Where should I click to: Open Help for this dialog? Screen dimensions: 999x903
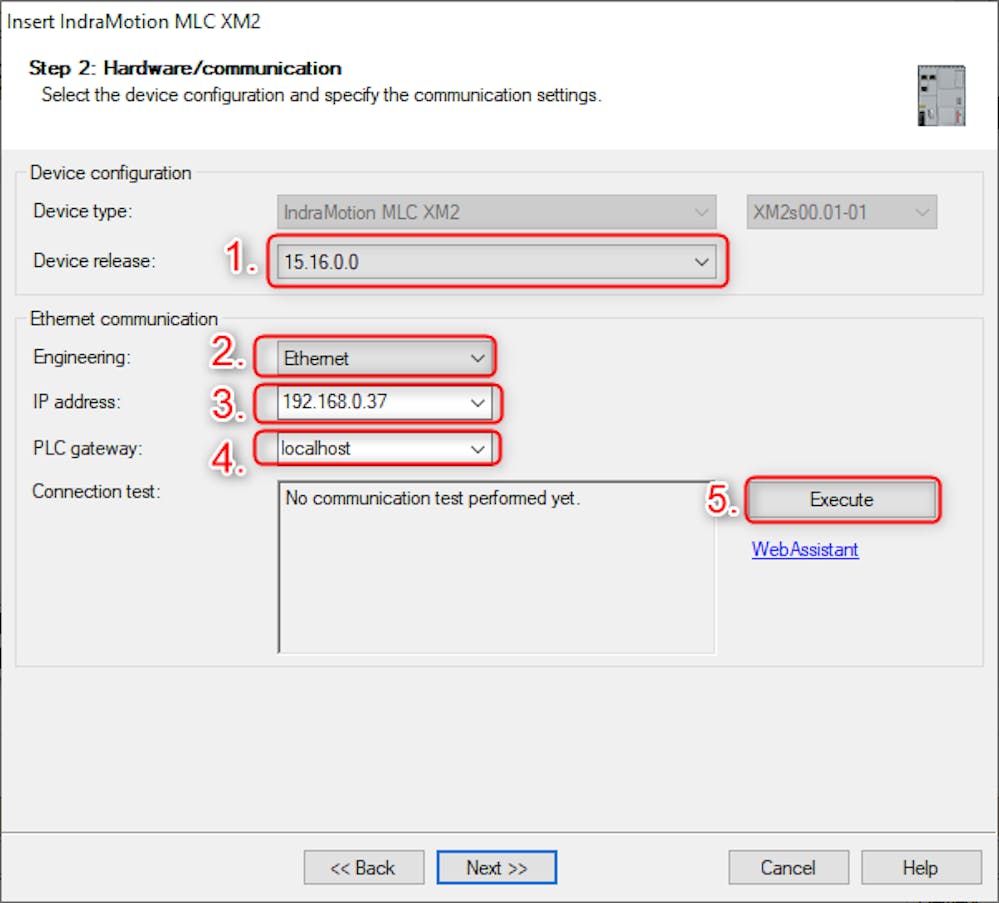[920, 867]
